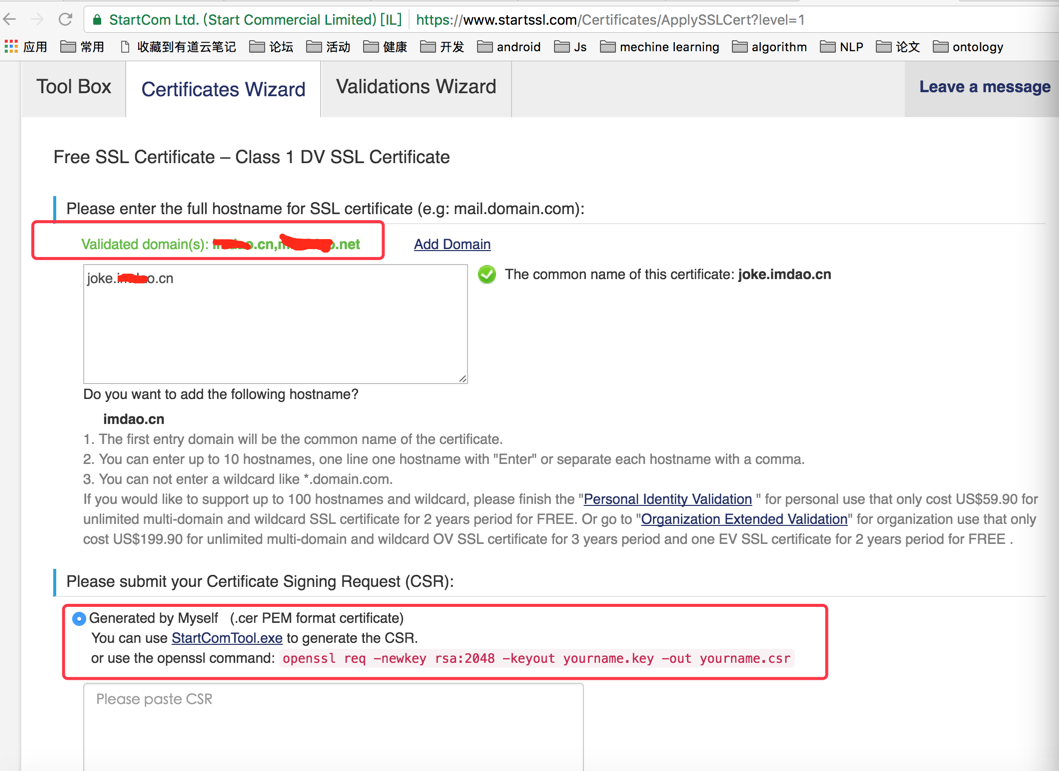Reload the page with the refresh icon

pyautogui.click(x=66, y=20)
